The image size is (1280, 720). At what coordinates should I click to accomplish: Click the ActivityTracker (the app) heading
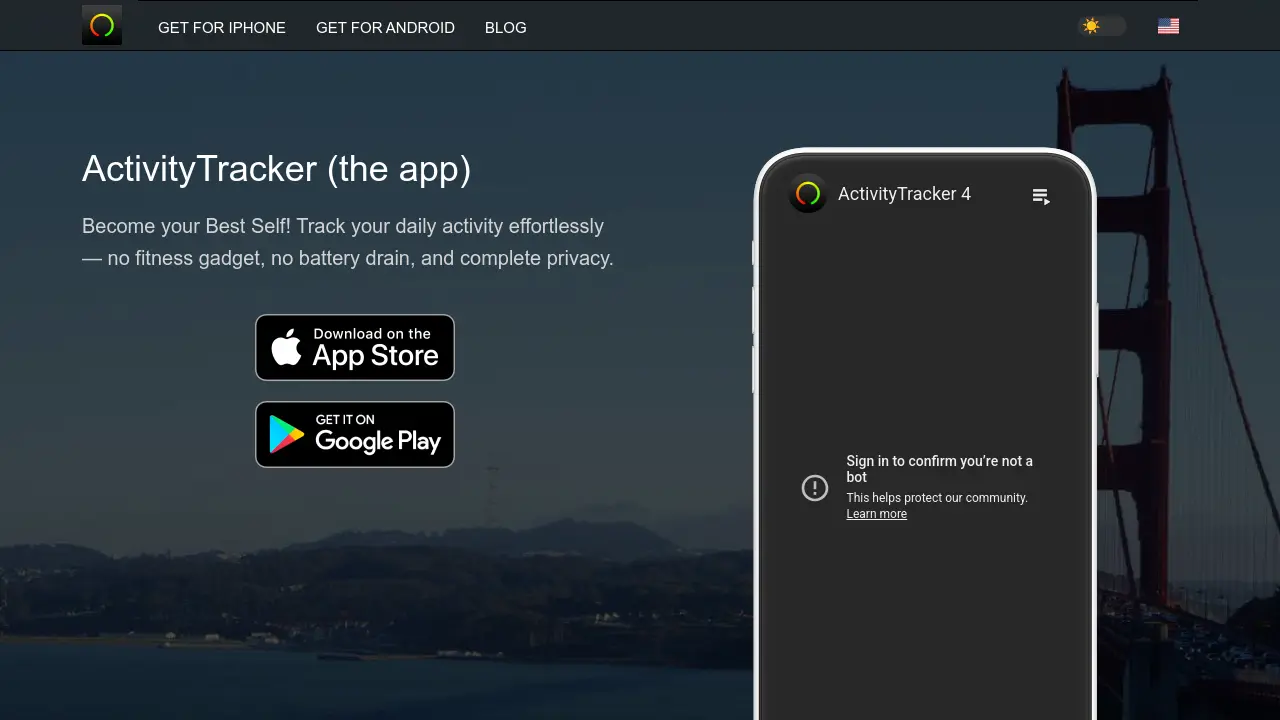click(276, 169)
